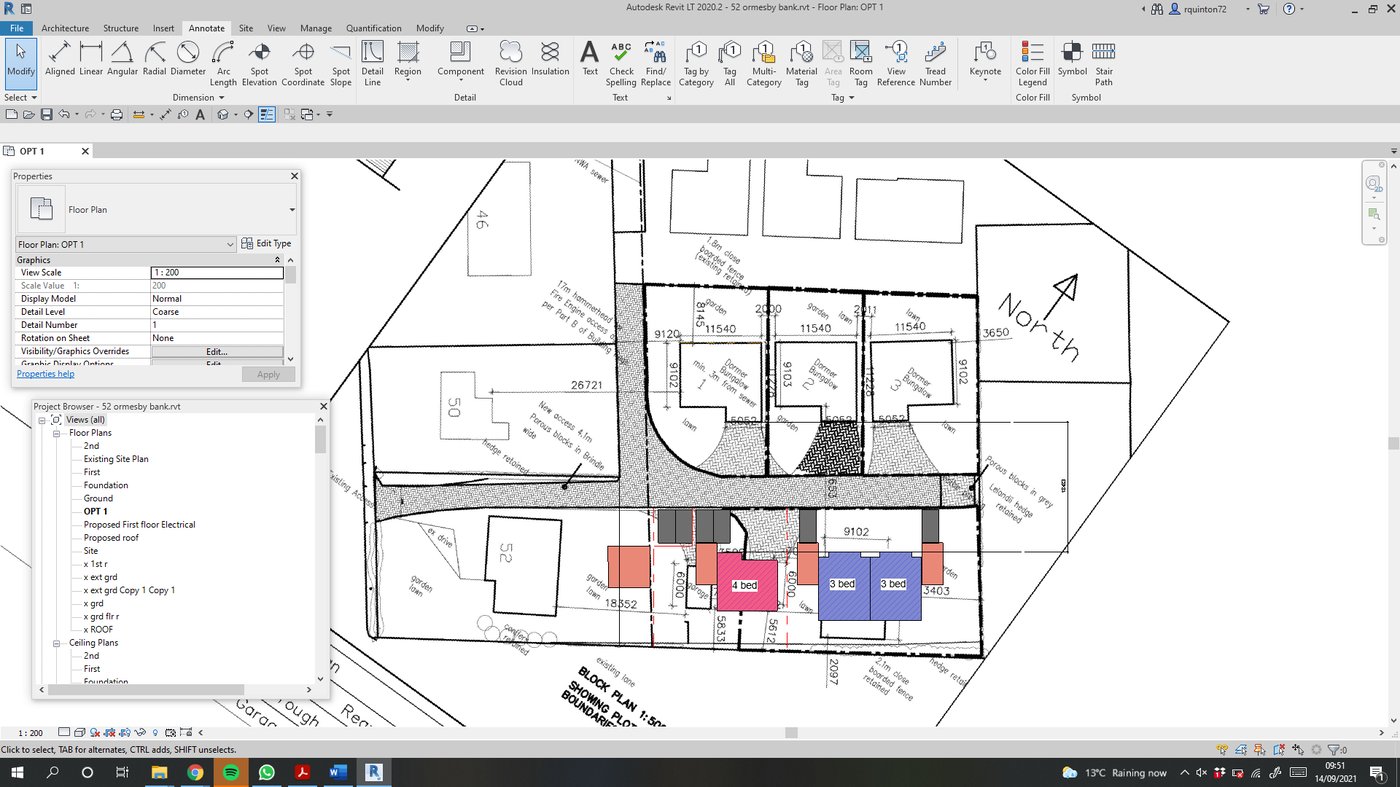1400x787 pixels.
Task: Collapse the Floor Plans tree node
Action: [x=58, y=433]
